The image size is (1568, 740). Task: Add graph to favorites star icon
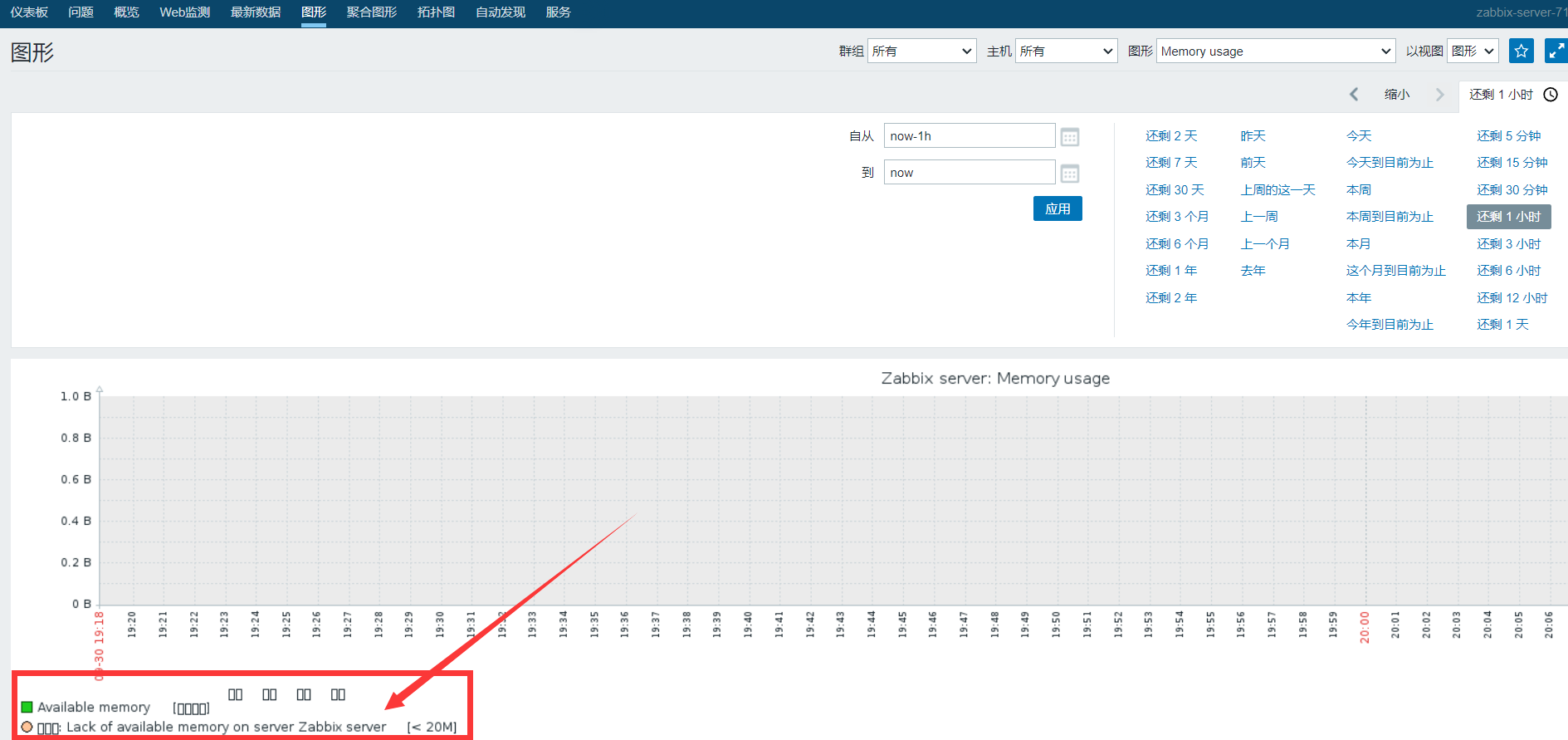[x=1521, y=51]
